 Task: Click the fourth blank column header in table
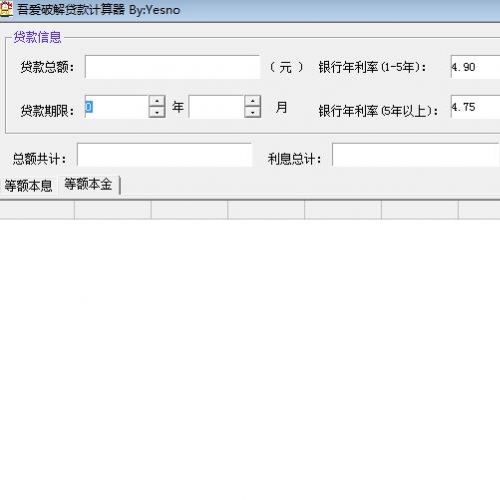[266, 210]
